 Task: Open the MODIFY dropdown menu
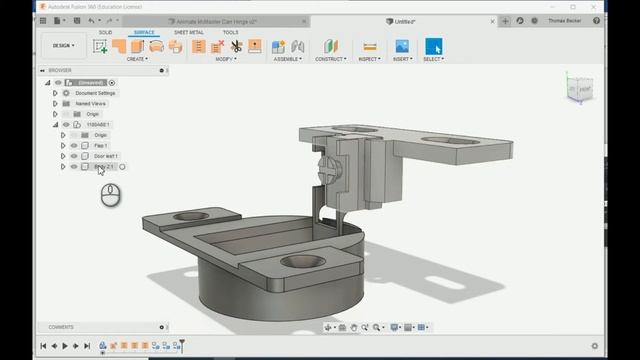226,59
